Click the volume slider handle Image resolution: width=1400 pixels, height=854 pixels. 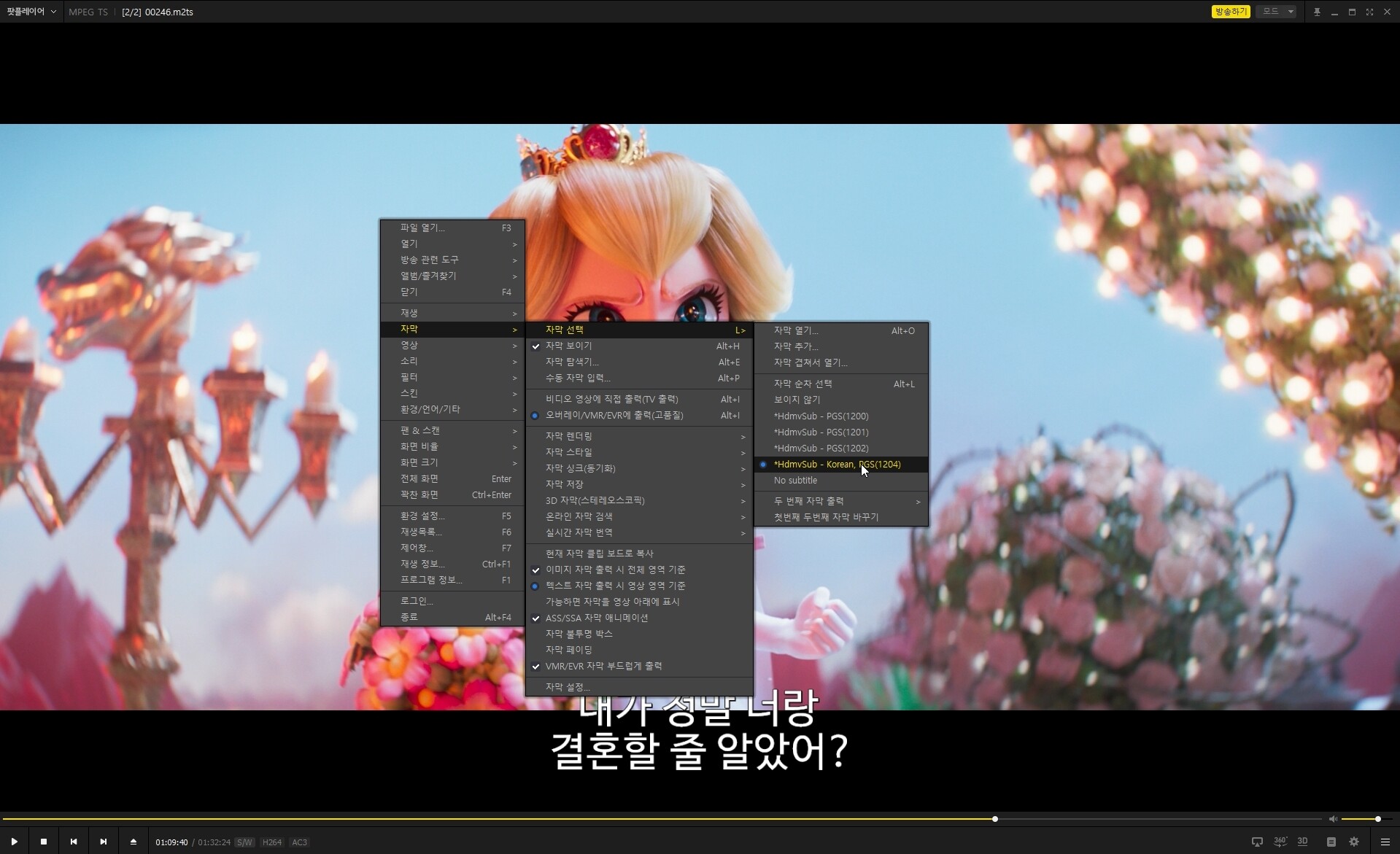(x=1377, y=819)
